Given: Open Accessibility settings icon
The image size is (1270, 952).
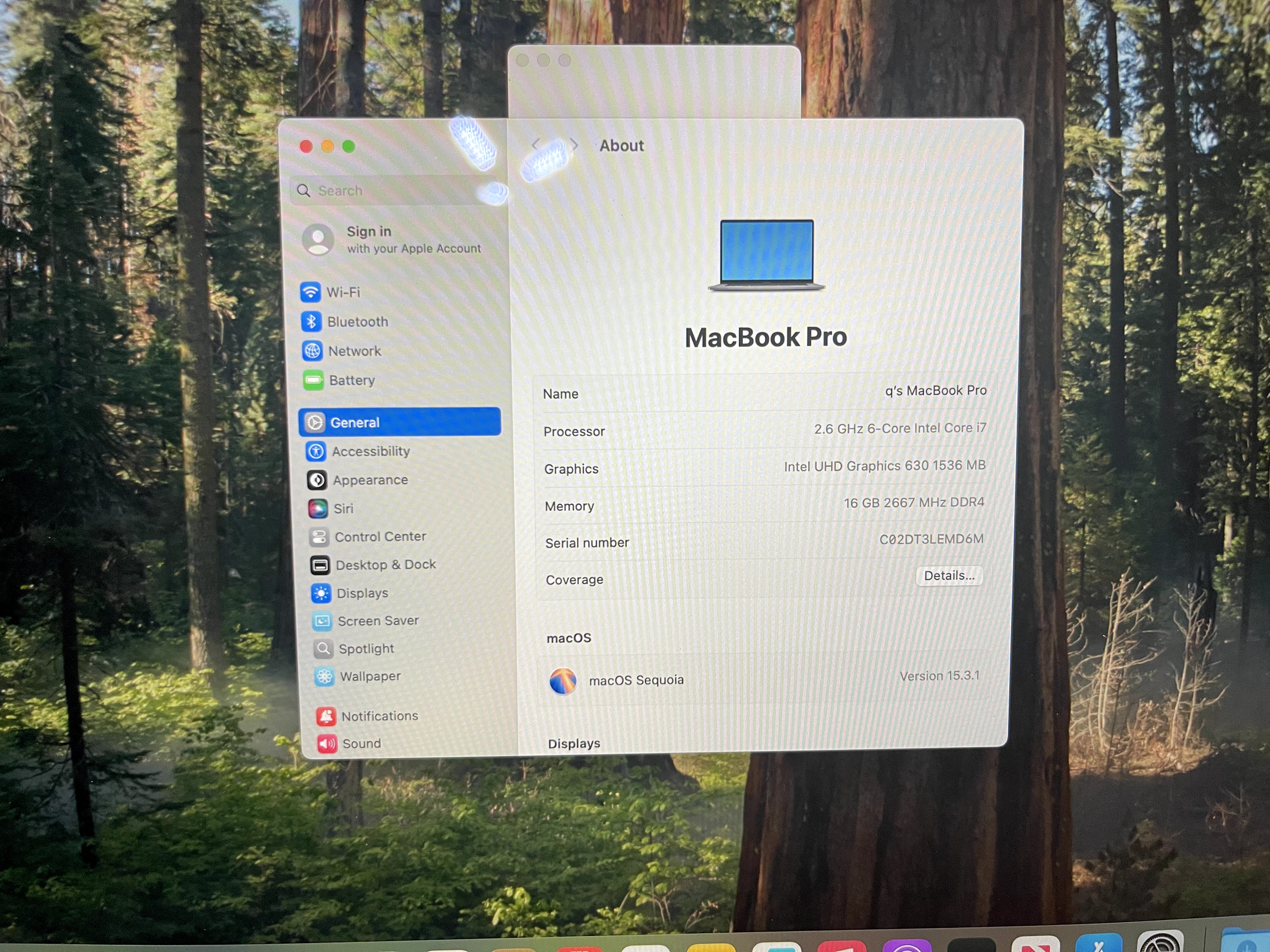Looking at the screenshot, I should coord(316,451).
